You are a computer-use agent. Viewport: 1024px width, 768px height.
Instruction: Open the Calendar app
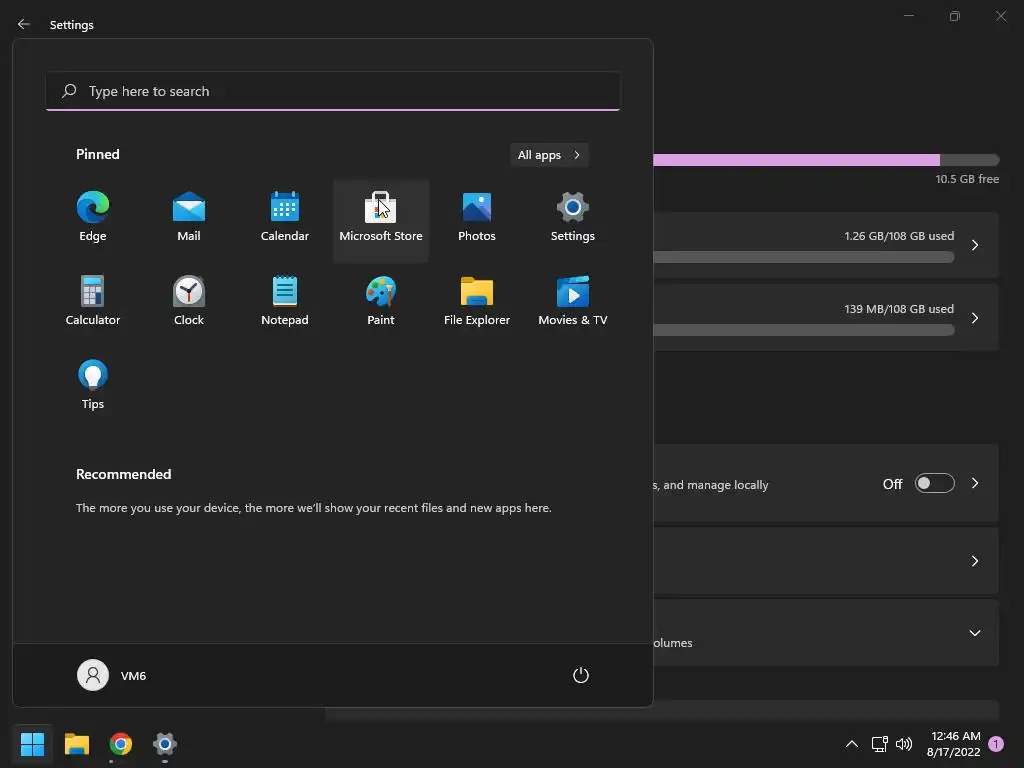285,219
